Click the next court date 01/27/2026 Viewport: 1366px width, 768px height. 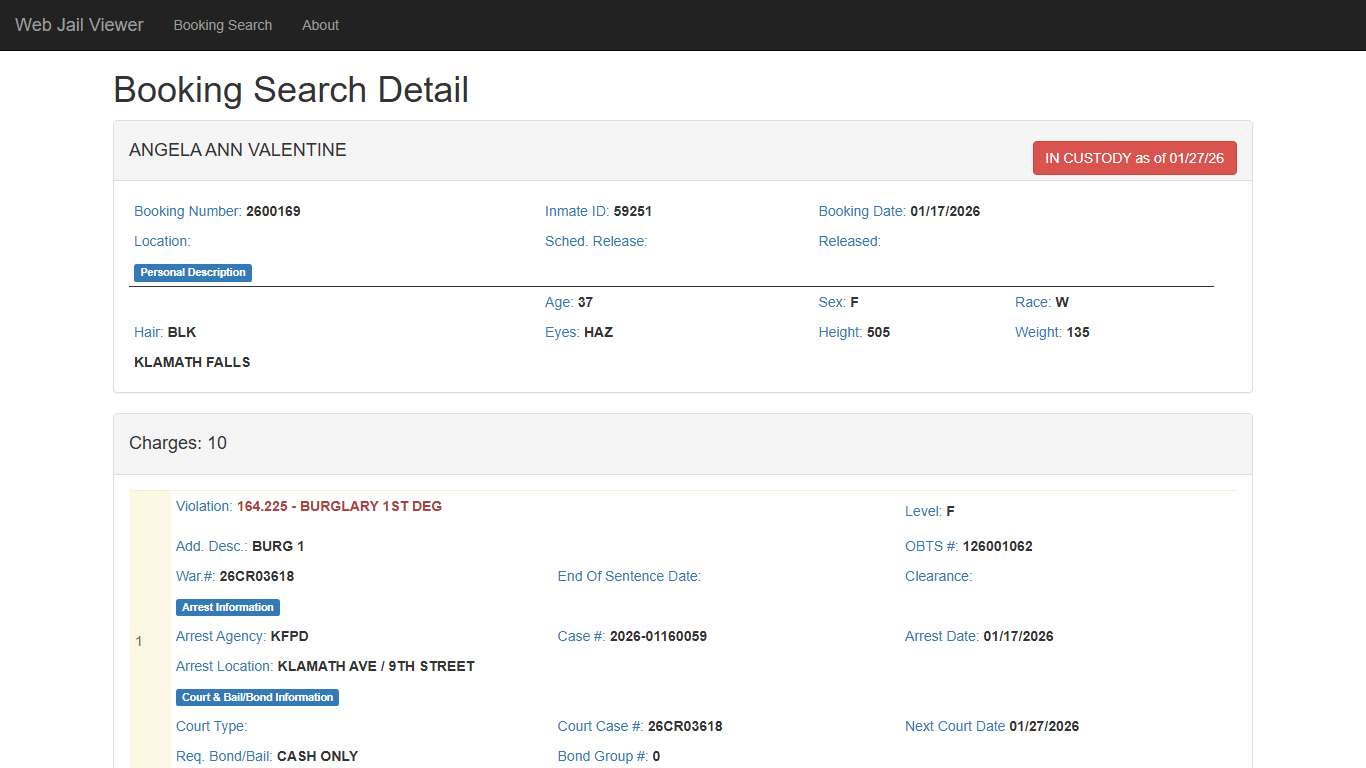1044,726
